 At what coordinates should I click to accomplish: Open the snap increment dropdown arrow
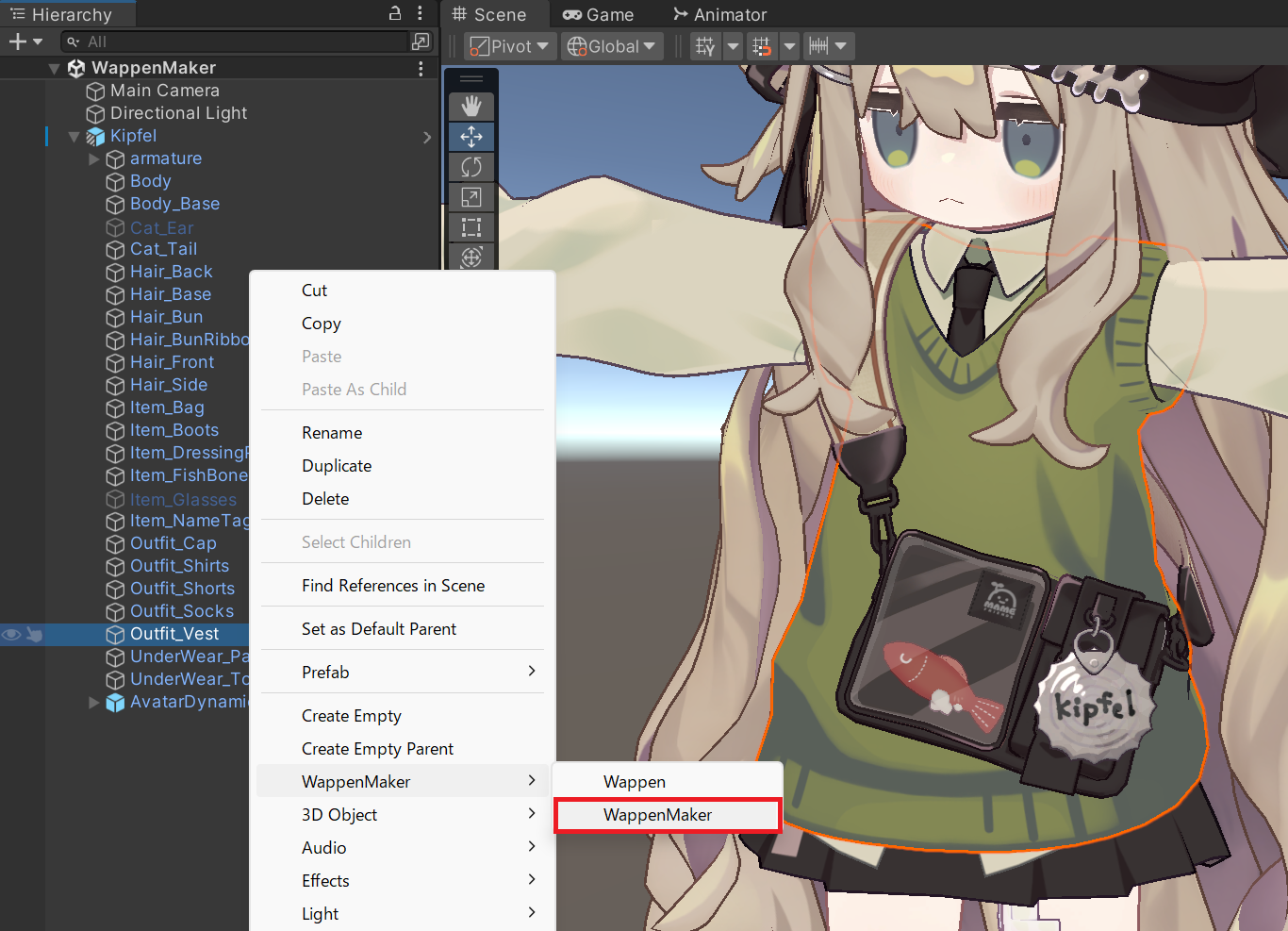point(841,46)
